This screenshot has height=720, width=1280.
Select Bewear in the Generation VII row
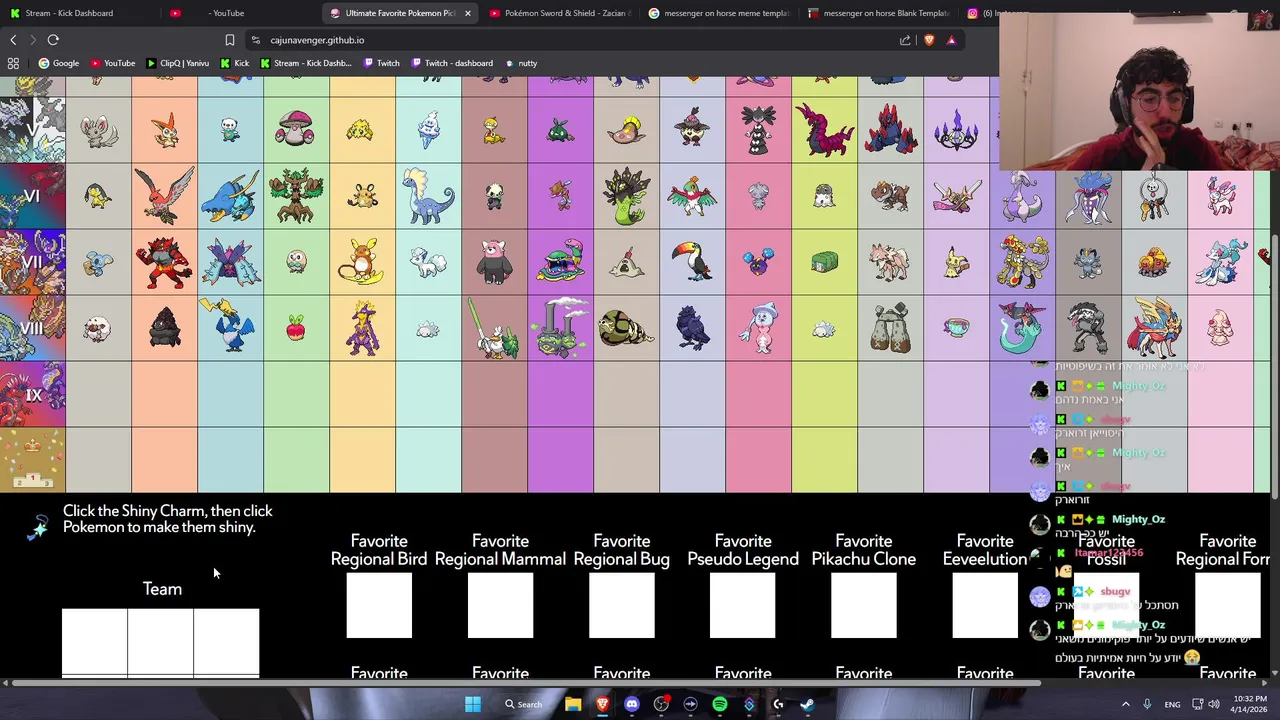(x=494, y=262)
